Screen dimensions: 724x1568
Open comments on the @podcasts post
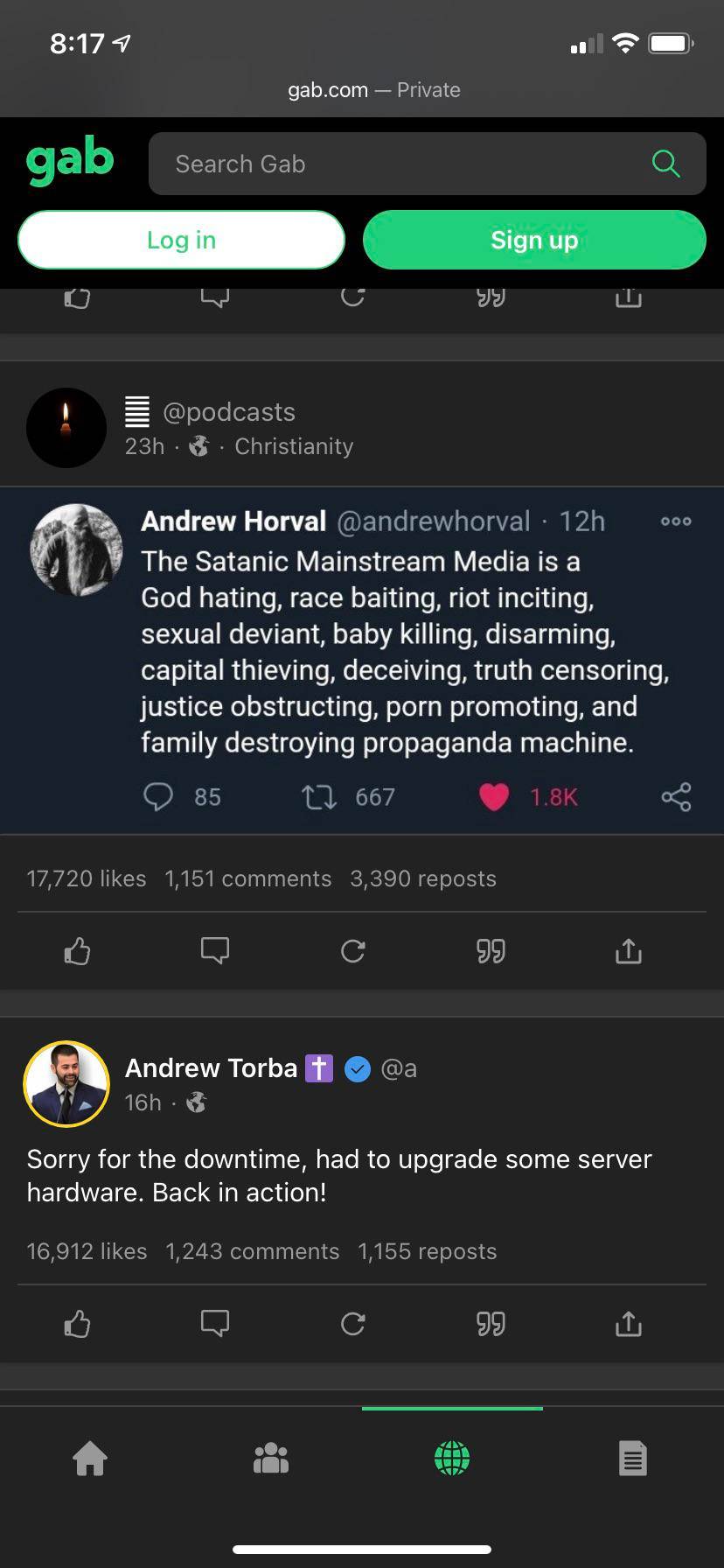coord(215,951)
